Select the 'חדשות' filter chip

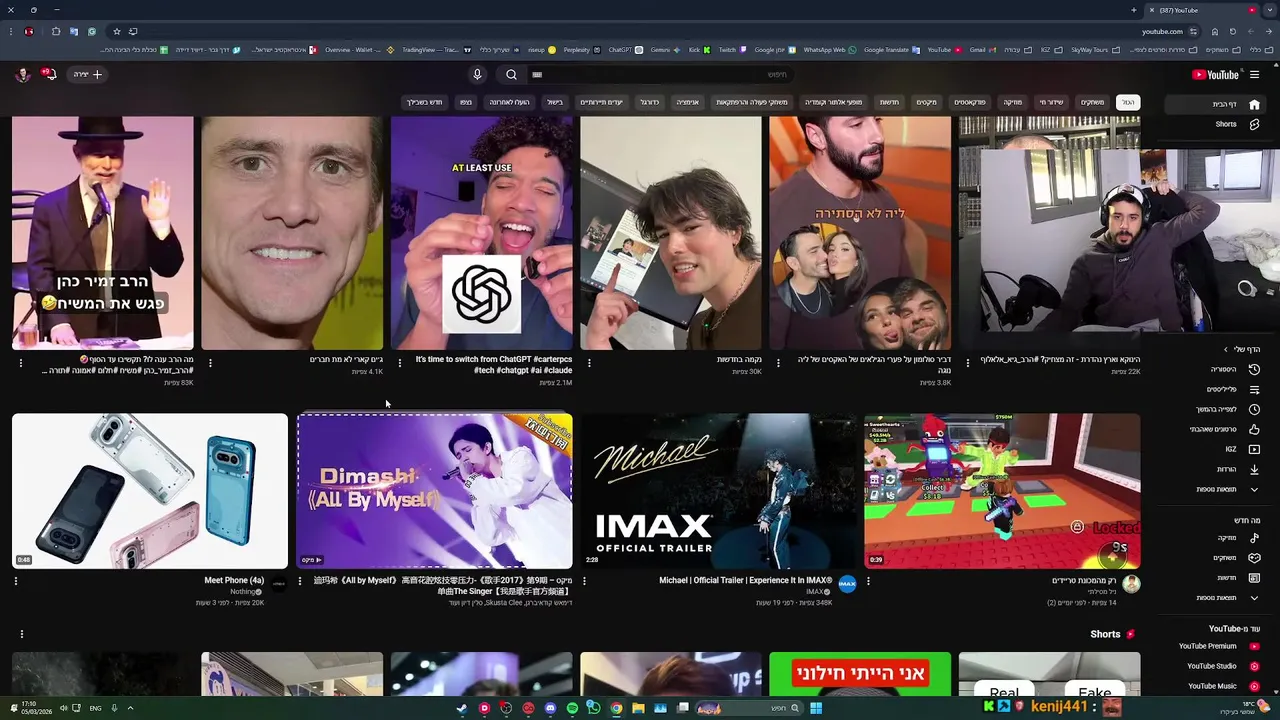tap(889, 102)
